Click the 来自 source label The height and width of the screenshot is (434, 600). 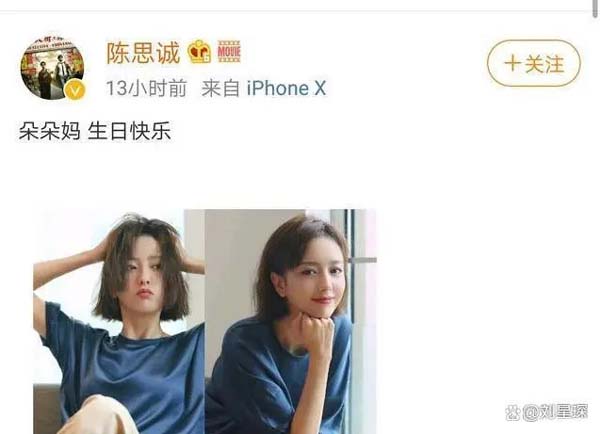[x=220, y=88]
